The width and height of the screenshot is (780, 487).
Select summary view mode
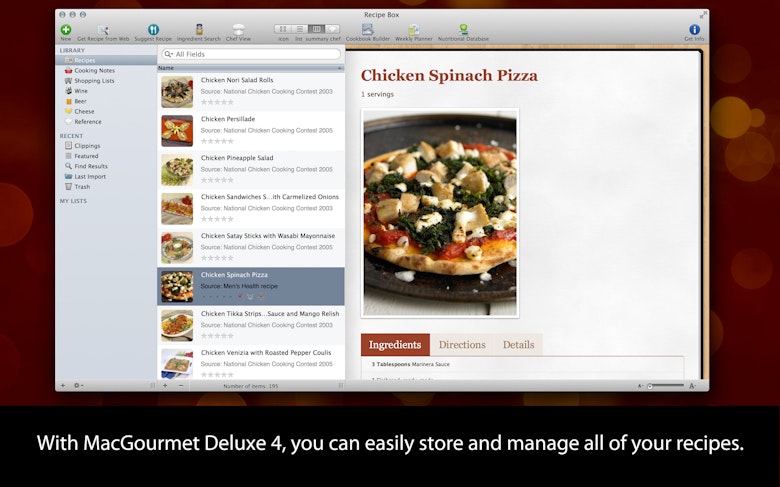click(316, 29)
